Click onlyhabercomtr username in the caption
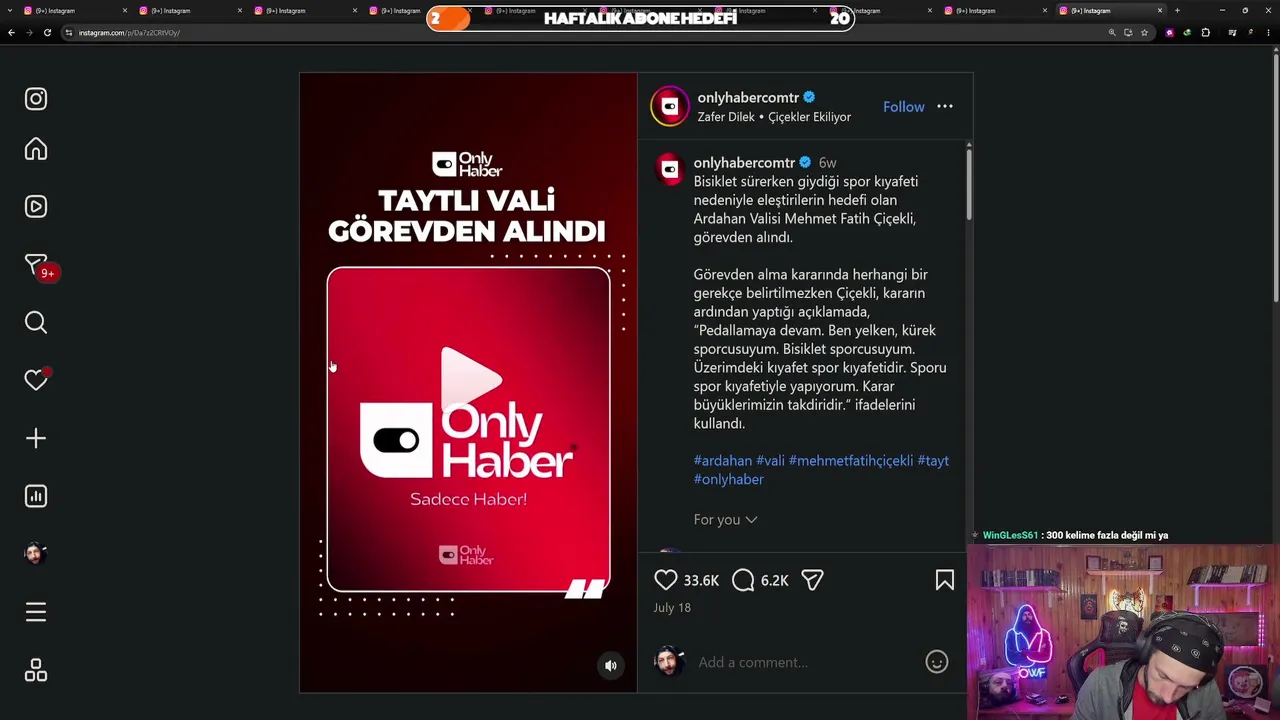 pos(744,163)
